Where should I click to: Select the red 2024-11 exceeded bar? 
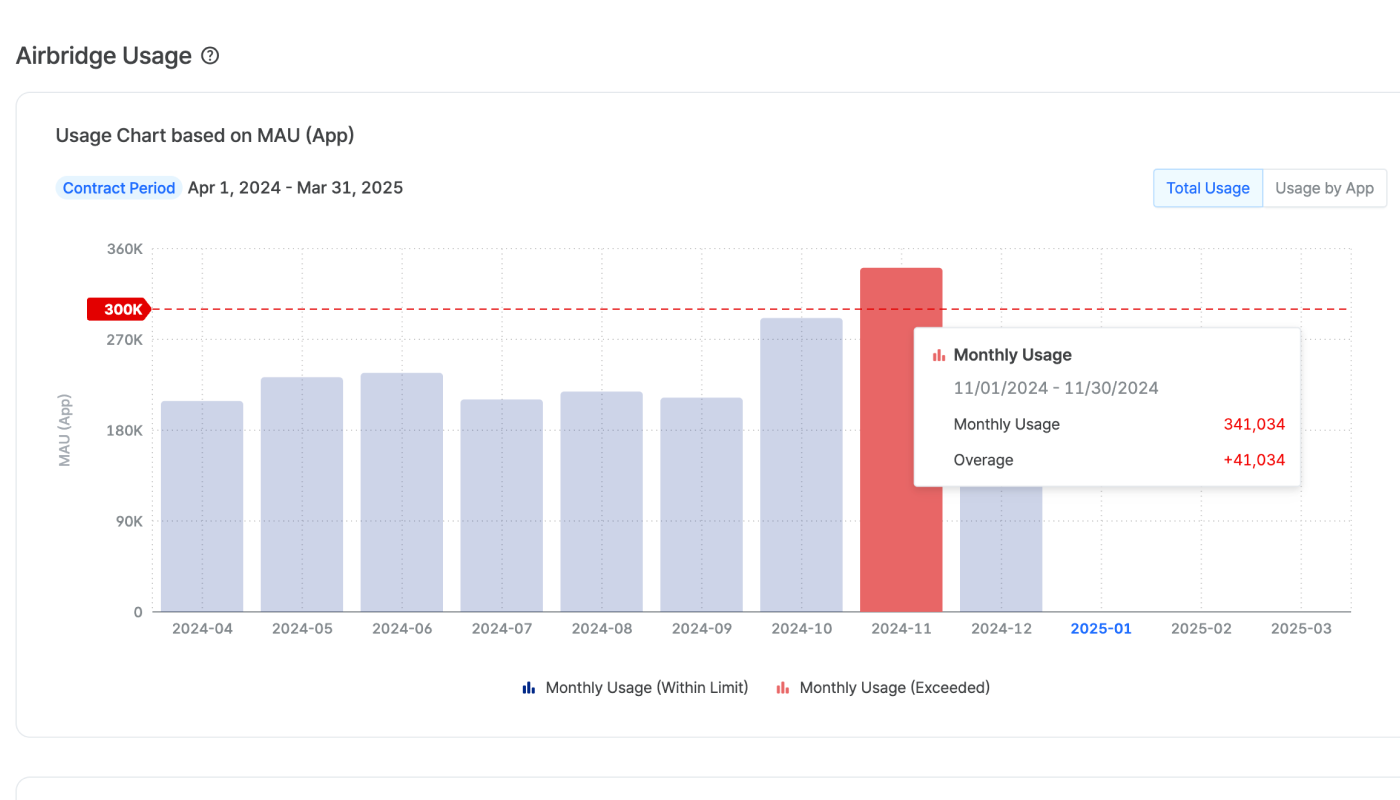901,440
